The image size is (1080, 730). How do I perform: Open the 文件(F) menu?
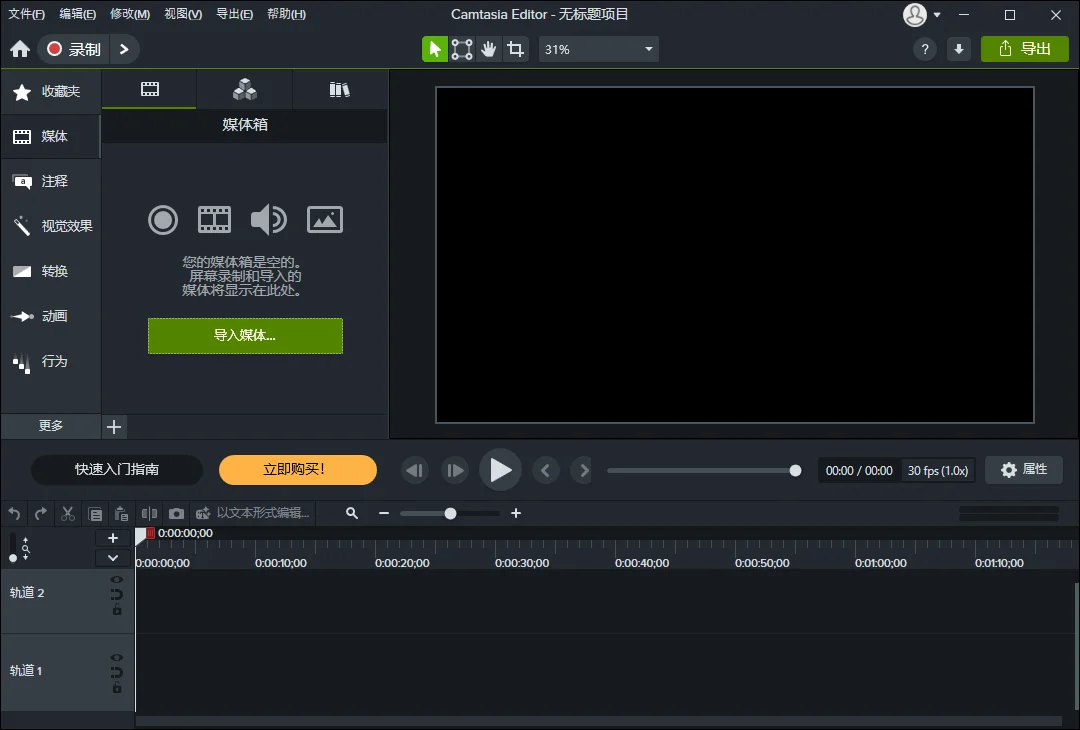click(x=26, y=14)
